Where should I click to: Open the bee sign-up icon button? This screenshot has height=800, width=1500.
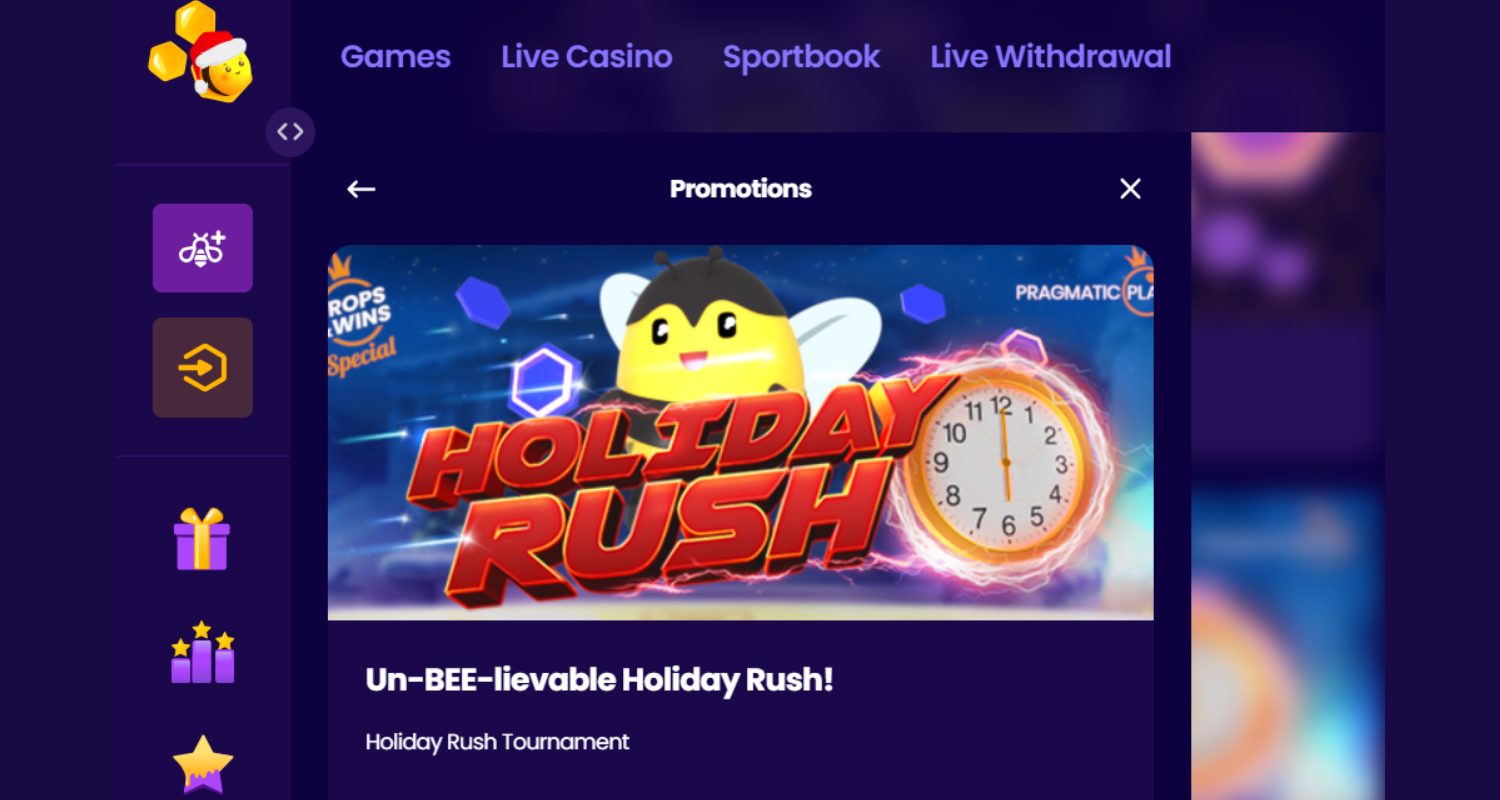pyautogui.click(x=203, y=248)
